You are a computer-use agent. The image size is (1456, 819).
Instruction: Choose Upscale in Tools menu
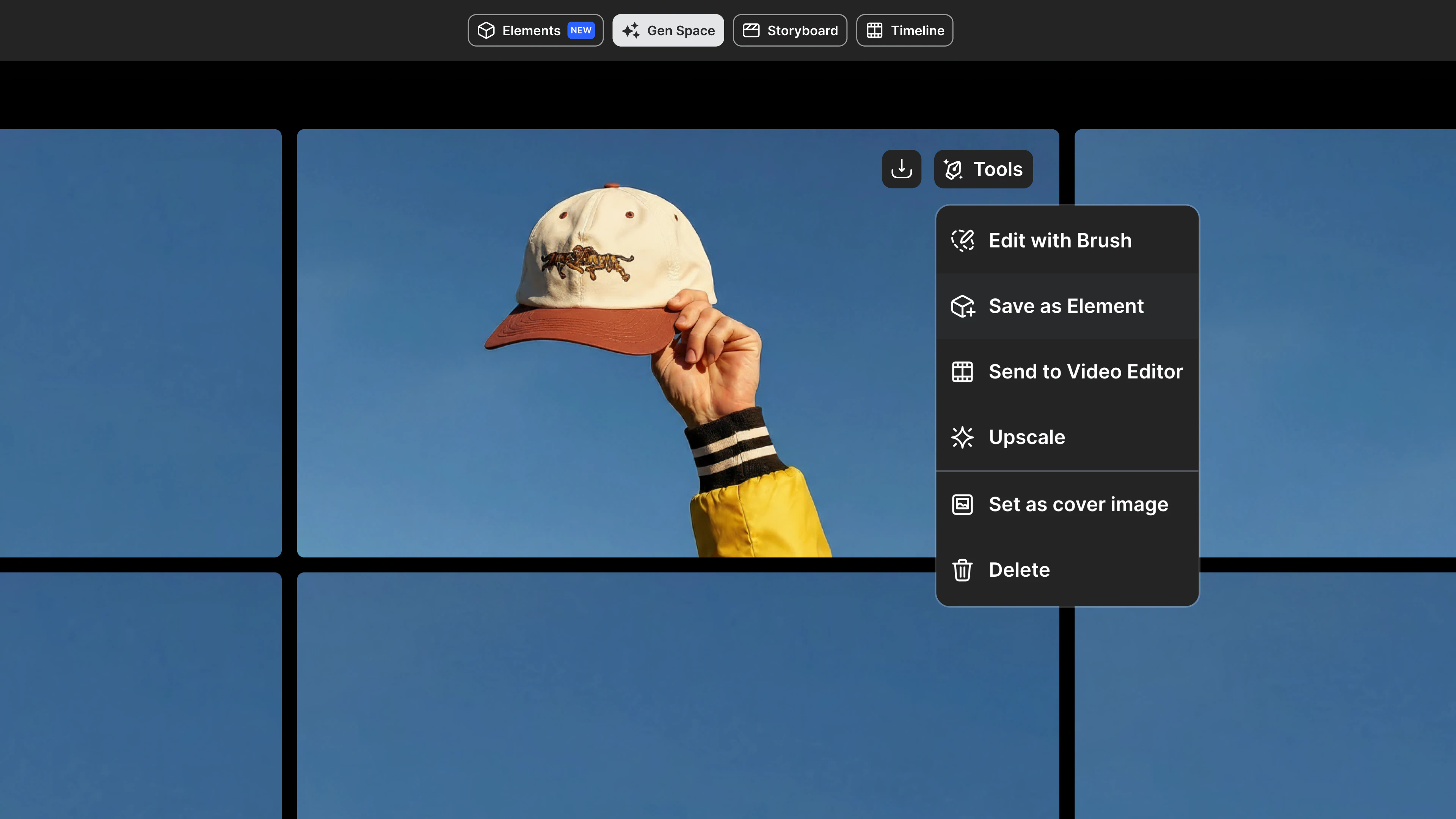(x=1026, y=437)
